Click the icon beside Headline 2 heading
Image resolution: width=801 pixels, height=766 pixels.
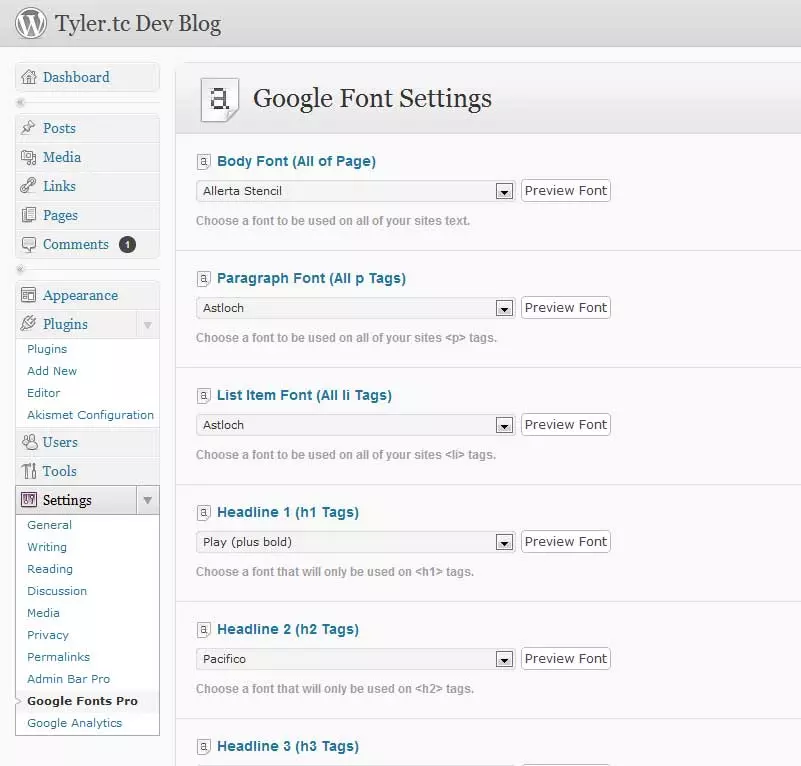[203, 630]
